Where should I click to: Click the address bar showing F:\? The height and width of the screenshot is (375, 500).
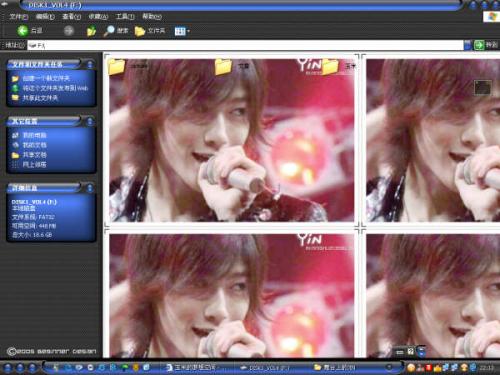[245, 45]
